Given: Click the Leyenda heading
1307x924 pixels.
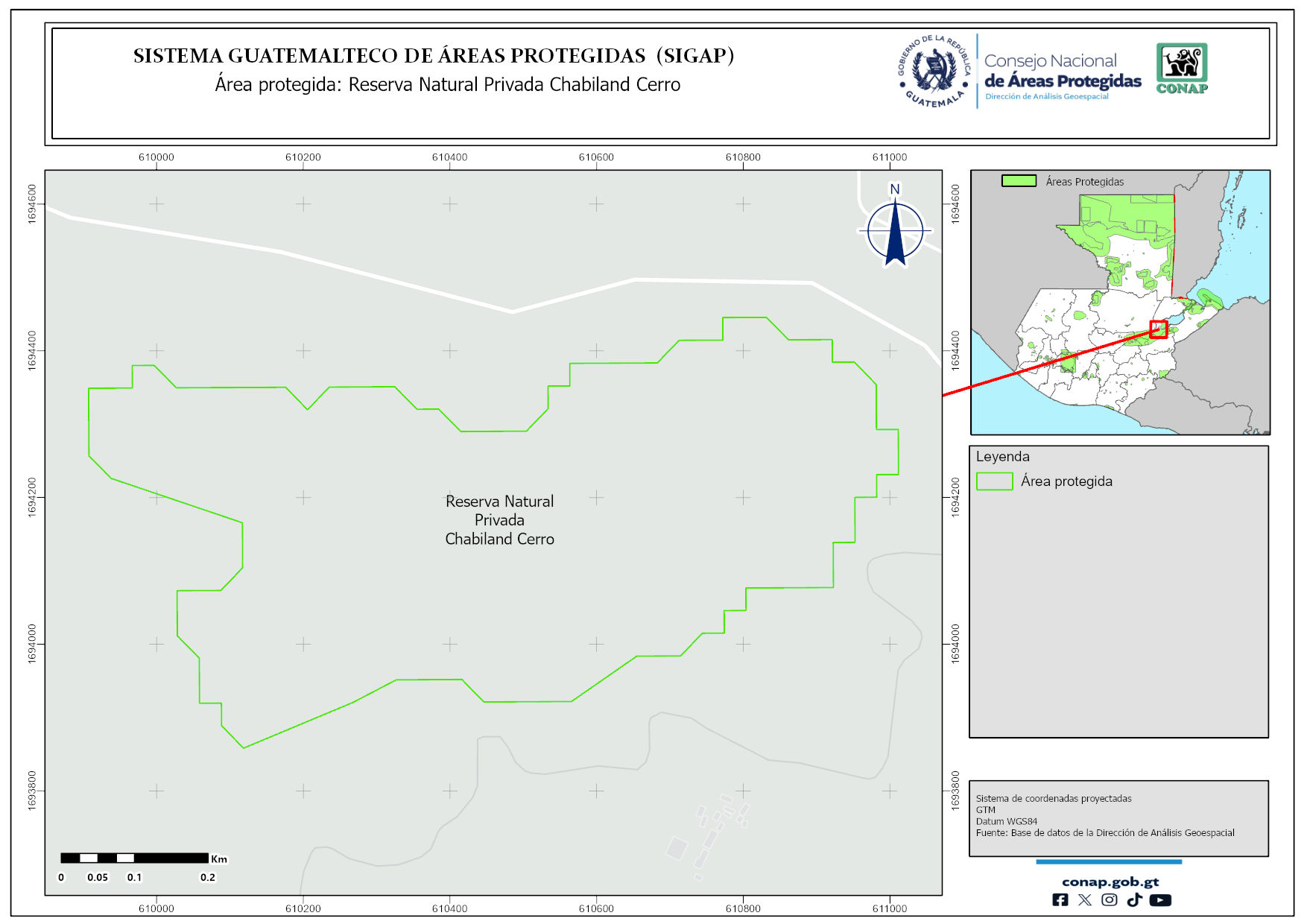Looking at the screenshot, I should [x=1002, y=457].
